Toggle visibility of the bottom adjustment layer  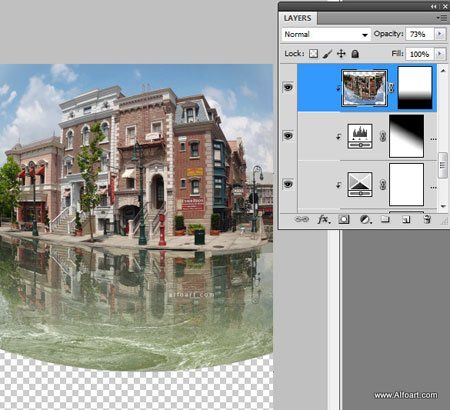pyautogui.click(x=288, y=184)
